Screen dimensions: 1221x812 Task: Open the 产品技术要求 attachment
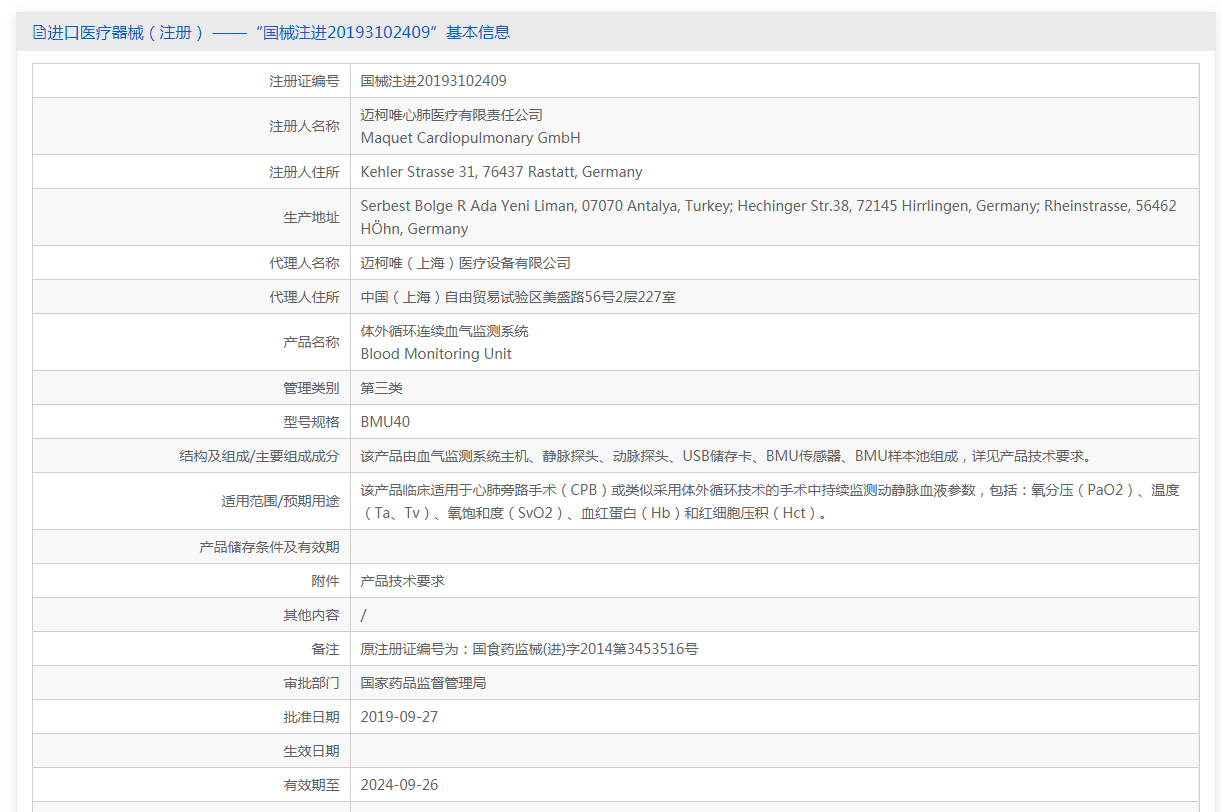(402, 581)
